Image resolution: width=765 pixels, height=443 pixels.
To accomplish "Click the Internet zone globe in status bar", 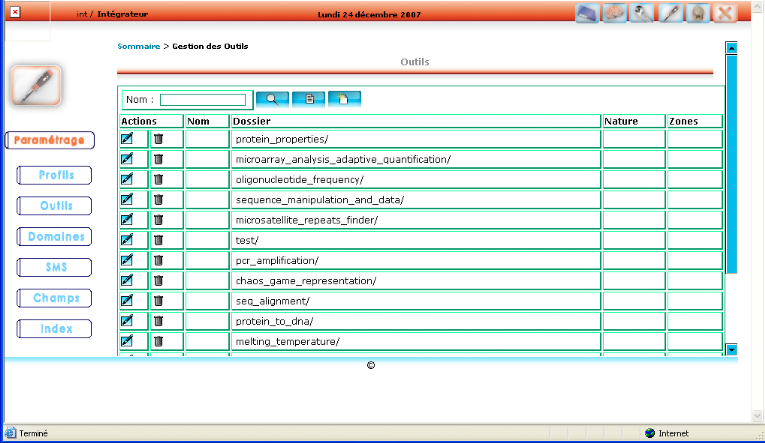I will click(x=650, y=433).
